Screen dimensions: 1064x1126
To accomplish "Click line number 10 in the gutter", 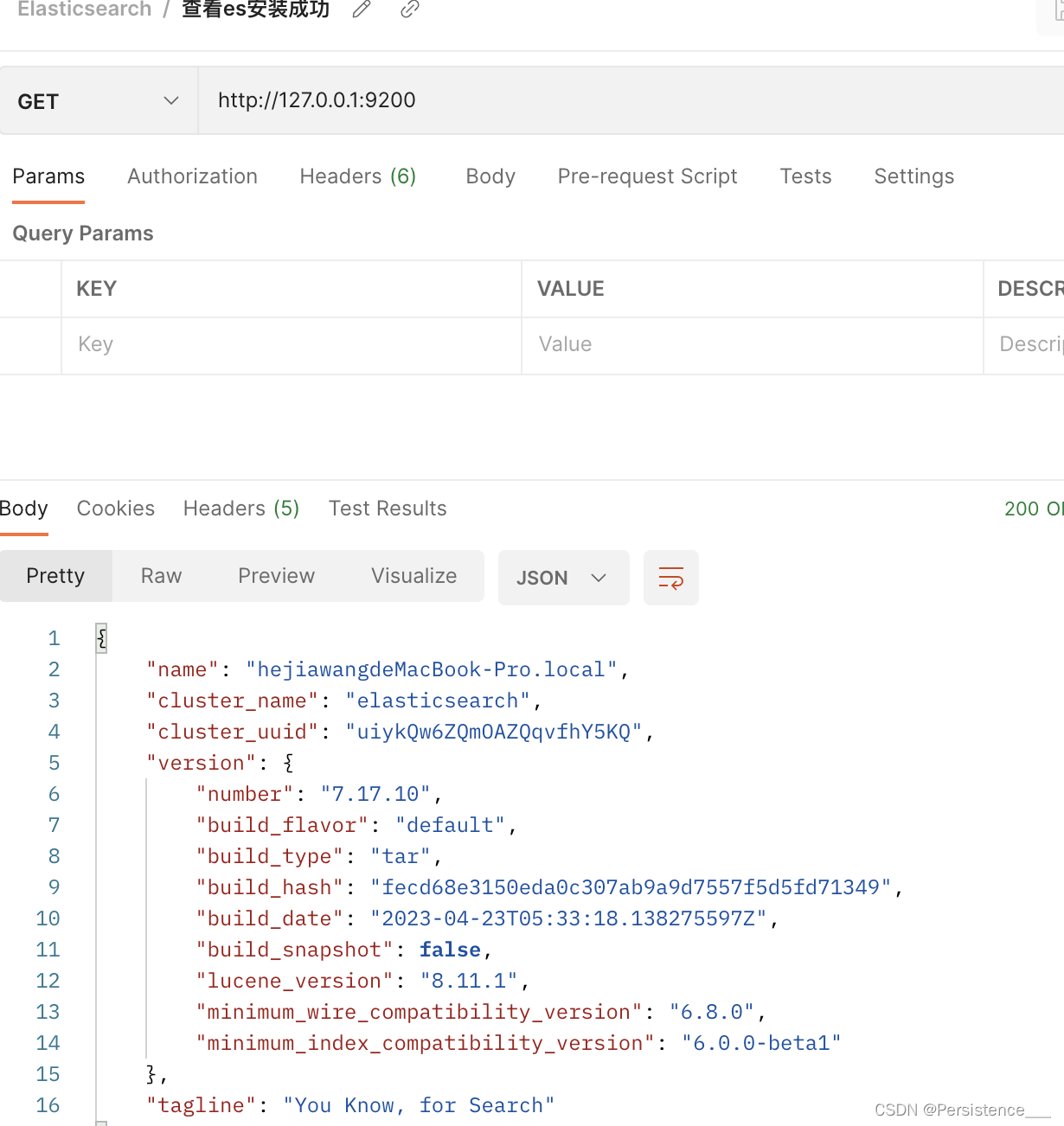I will 48,918.
